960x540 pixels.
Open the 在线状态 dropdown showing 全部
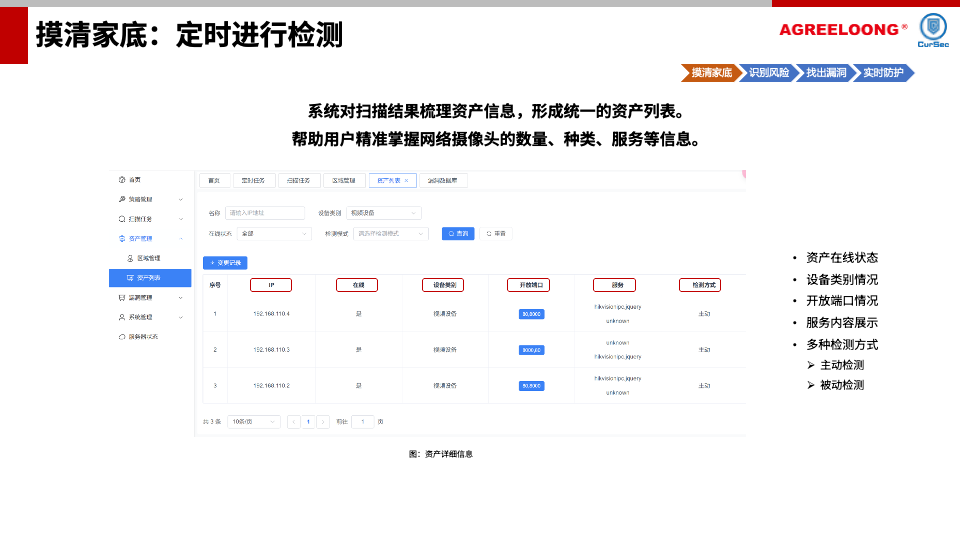coord(274,234)
